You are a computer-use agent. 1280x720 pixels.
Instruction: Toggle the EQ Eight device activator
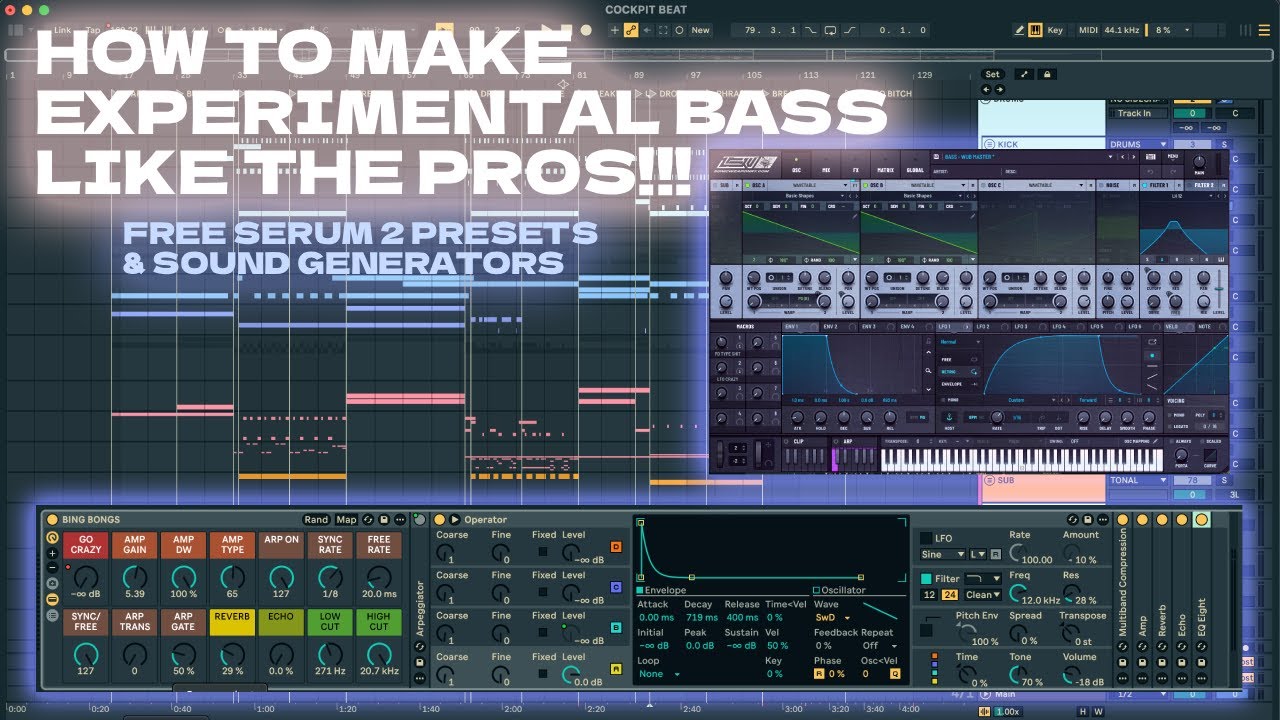(1202, 520)
